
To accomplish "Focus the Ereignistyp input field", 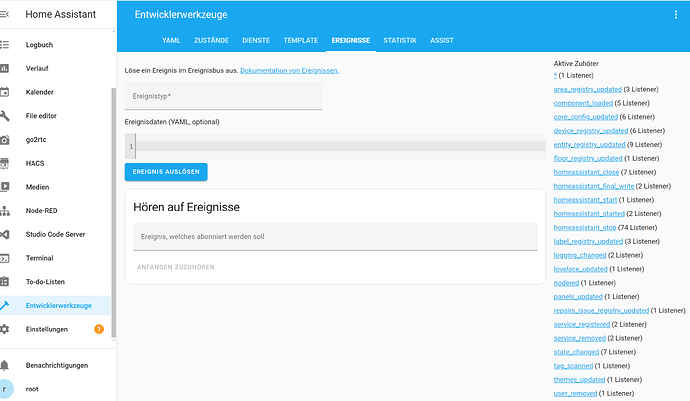I will [x=223, y=96].
